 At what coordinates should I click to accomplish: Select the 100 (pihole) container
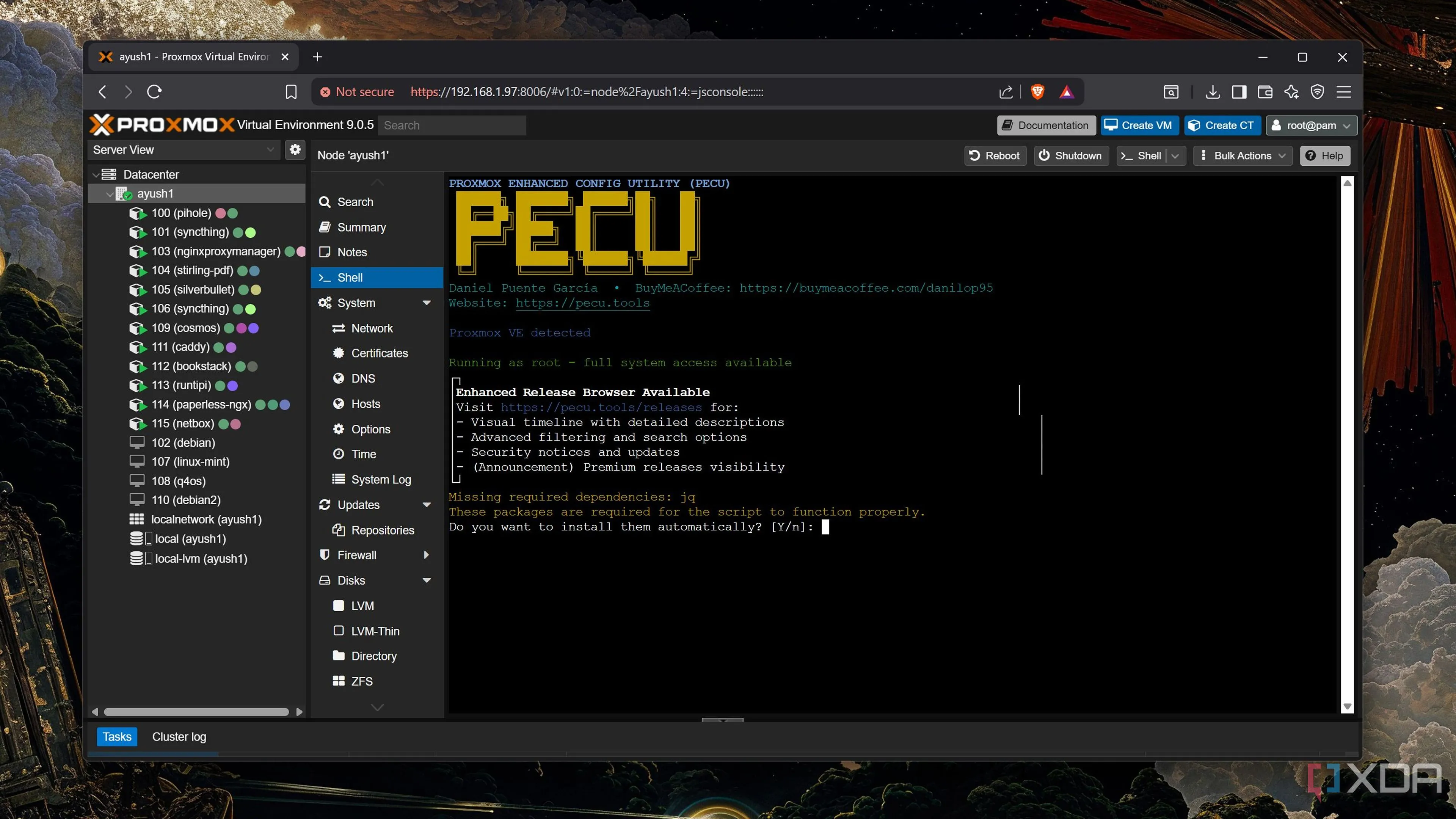181,213
